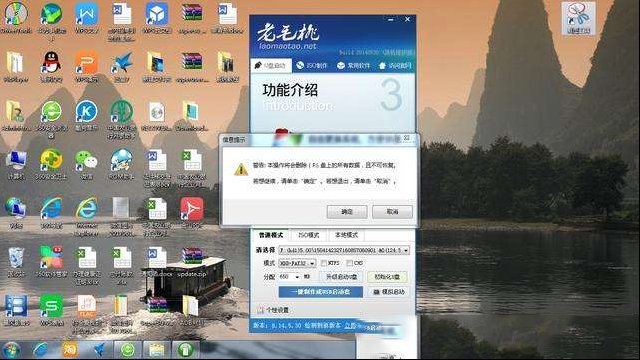
Task: Select the ISO模式 tab
Action: pyautogui.click(x=309, y=235)
